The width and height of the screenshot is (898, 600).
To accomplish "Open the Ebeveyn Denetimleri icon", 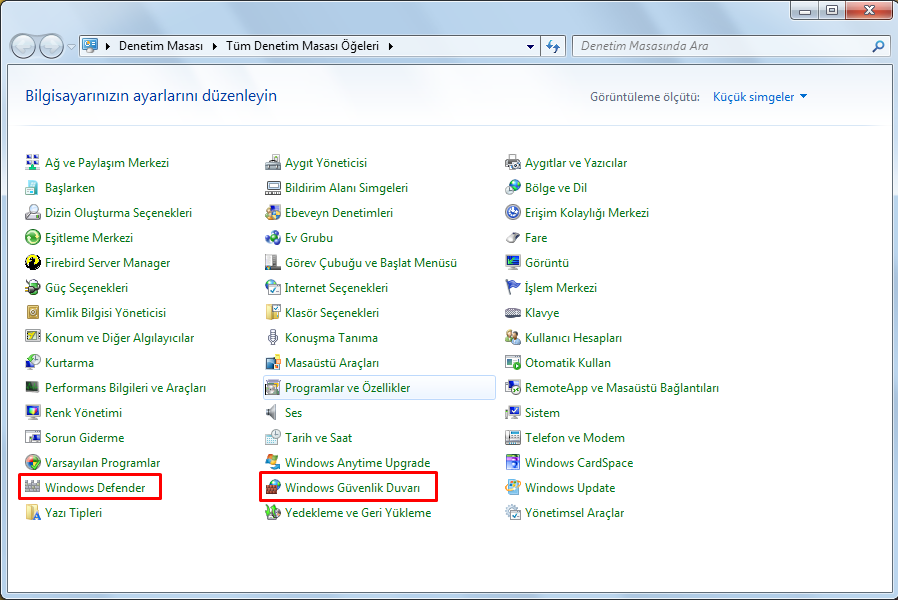I will [x=273, y=212].
